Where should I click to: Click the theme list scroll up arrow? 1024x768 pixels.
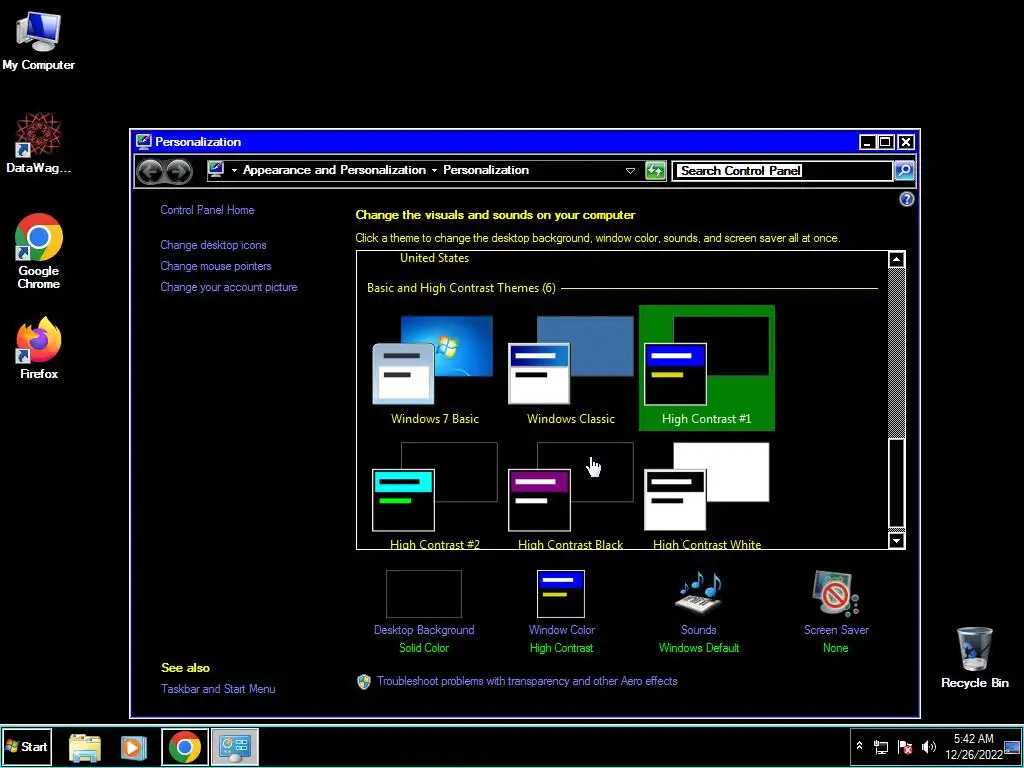tap(897, 259)
